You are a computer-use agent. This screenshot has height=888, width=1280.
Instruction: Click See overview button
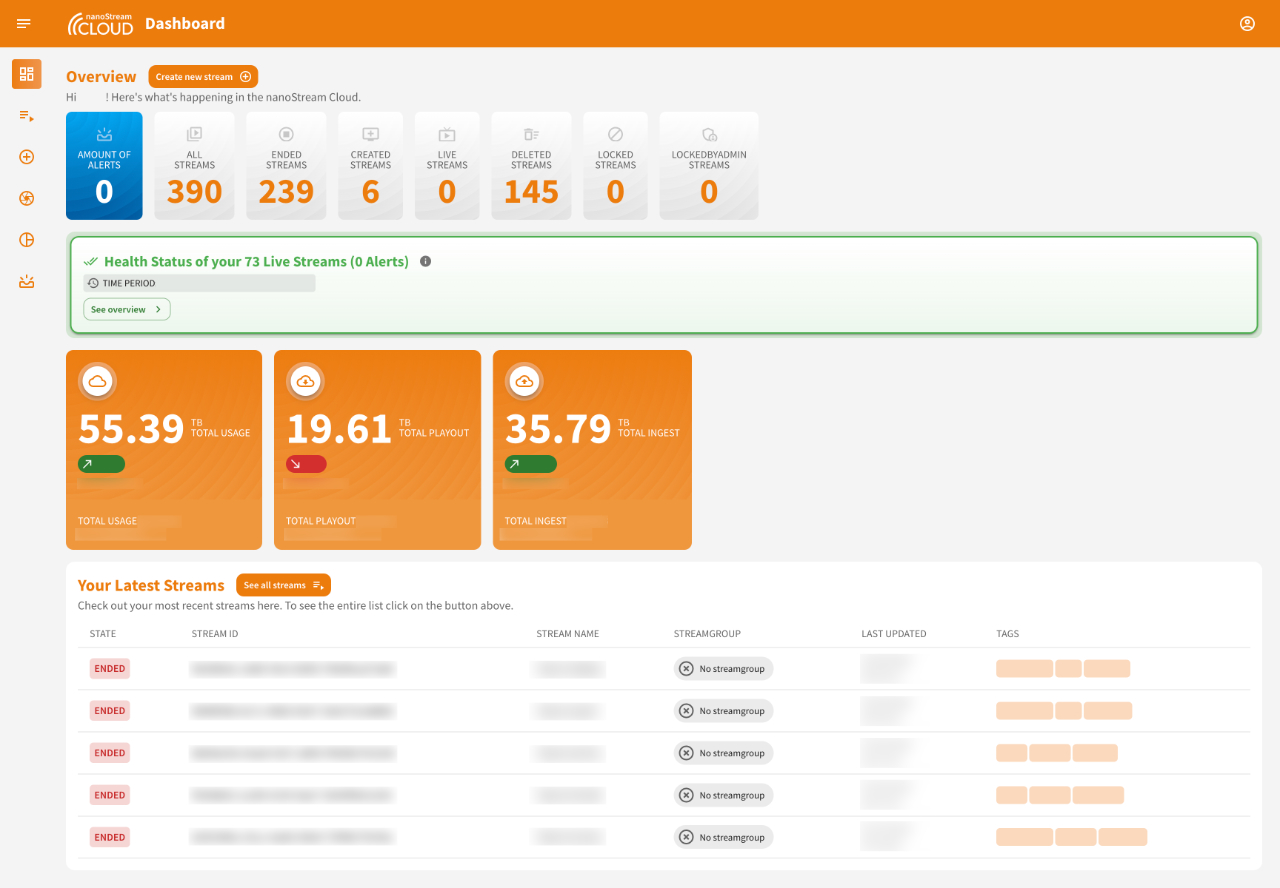127,310
